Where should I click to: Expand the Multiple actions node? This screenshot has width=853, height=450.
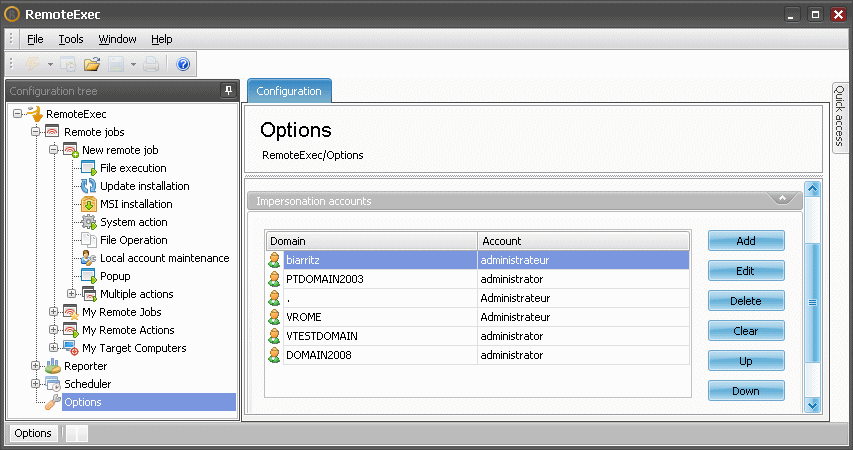tap(72, 294)
